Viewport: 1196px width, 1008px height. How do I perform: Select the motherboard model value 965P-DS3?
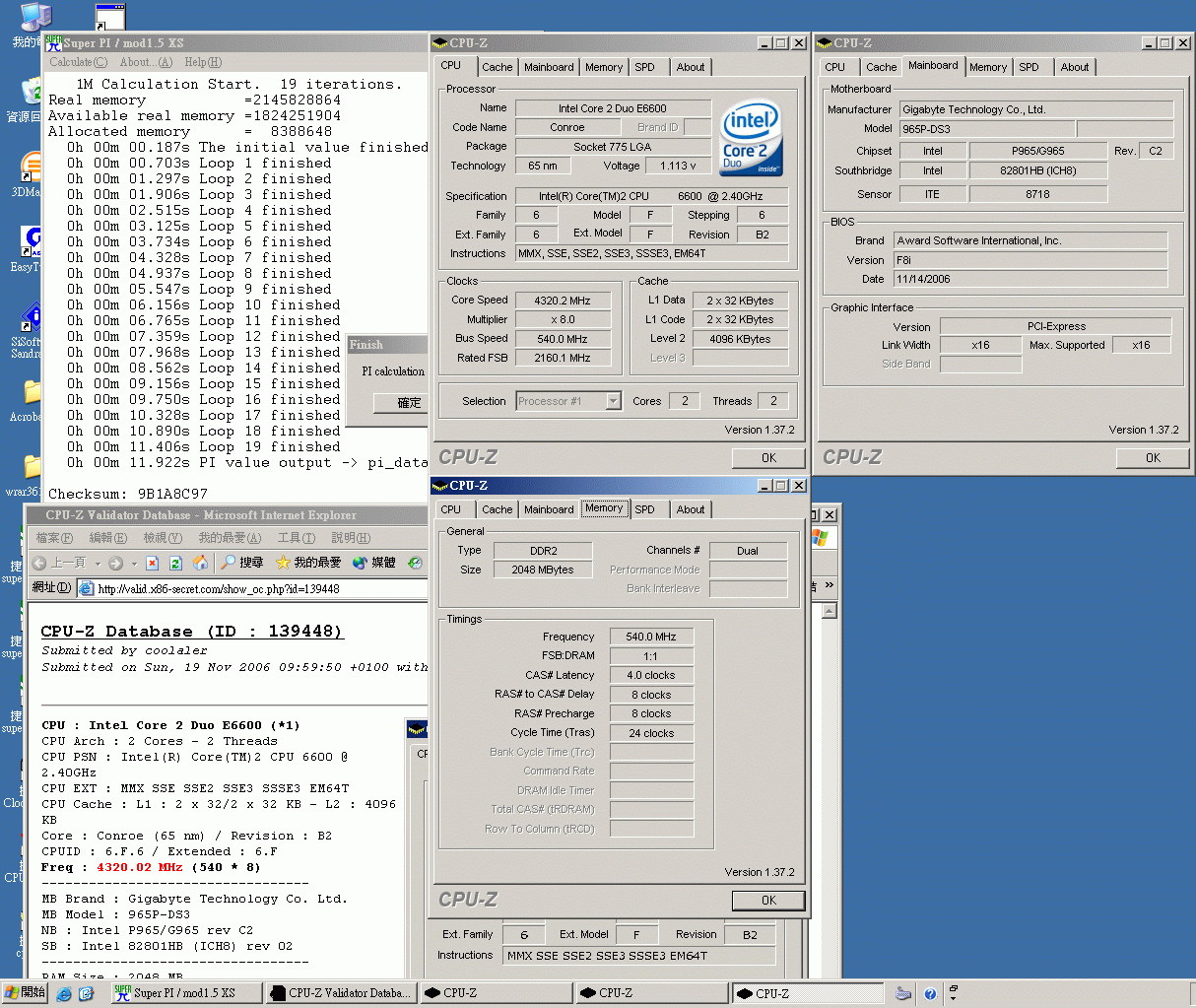[986, 129]
